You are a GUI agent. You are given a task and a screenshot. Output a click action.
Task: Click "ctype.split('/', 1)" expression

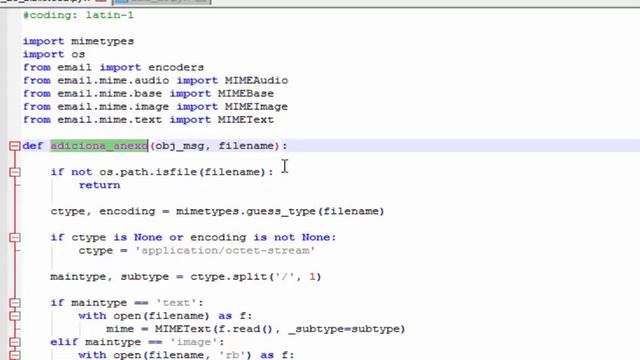click(x=256, y=277)
